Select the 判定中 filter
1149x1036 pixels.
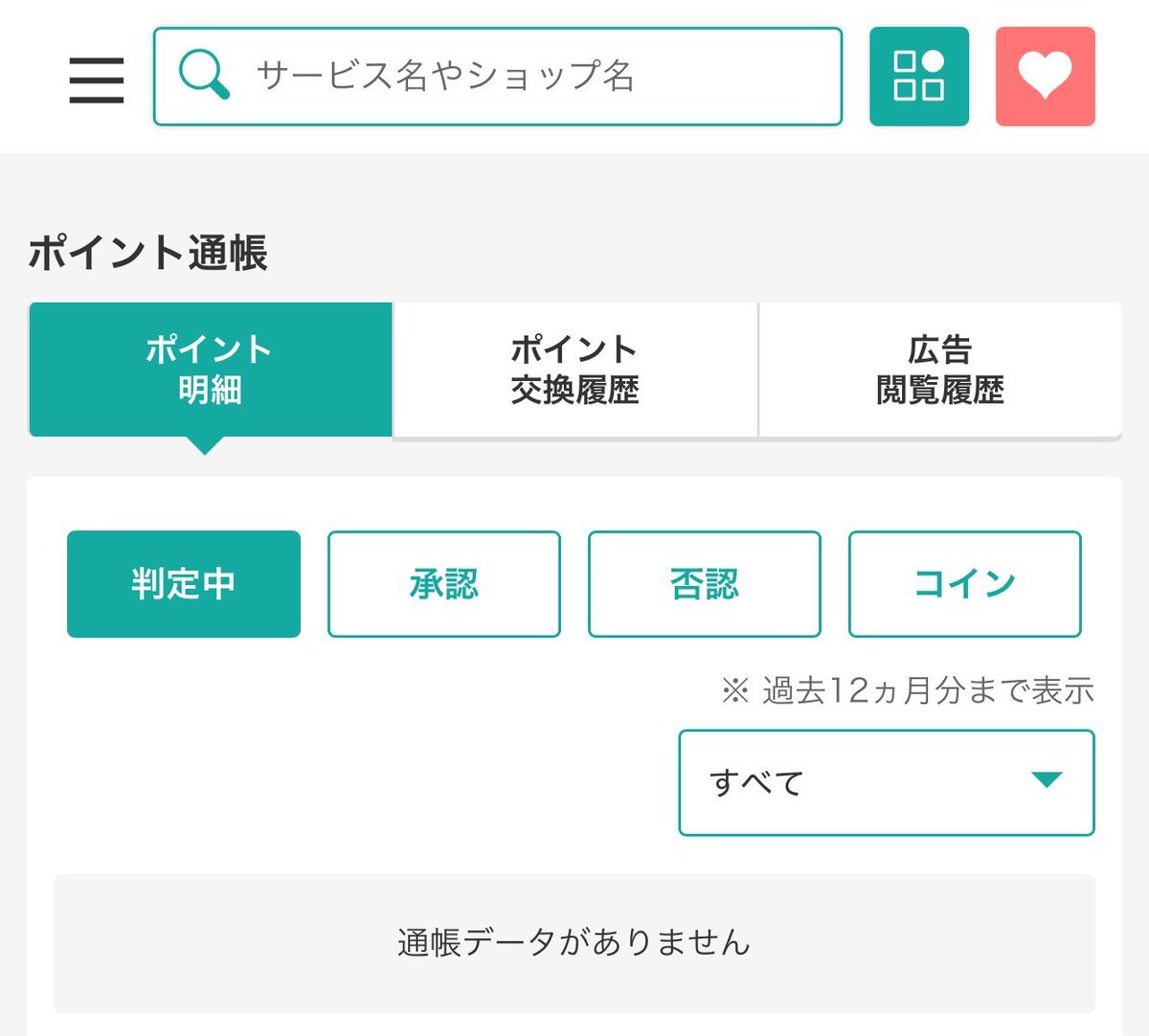point(184,584)
